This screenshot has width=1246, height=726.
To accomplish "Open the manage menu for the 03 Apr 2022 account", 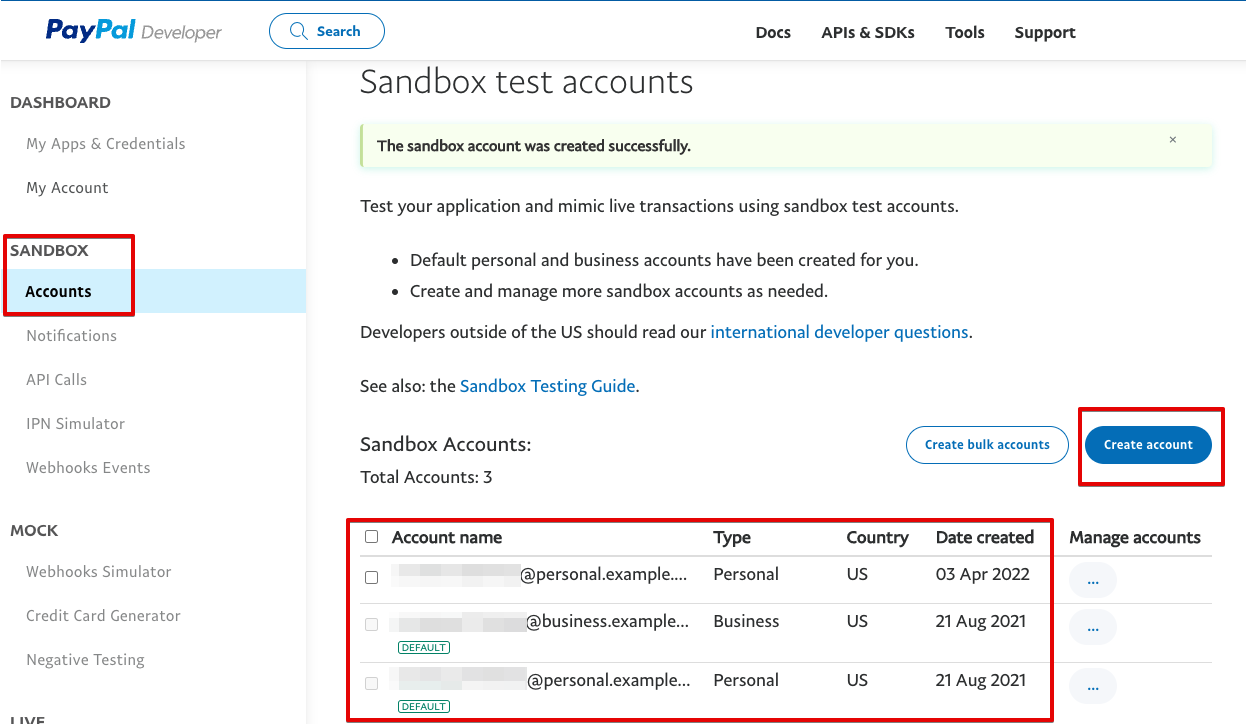I will click(x=1093, y=580).
